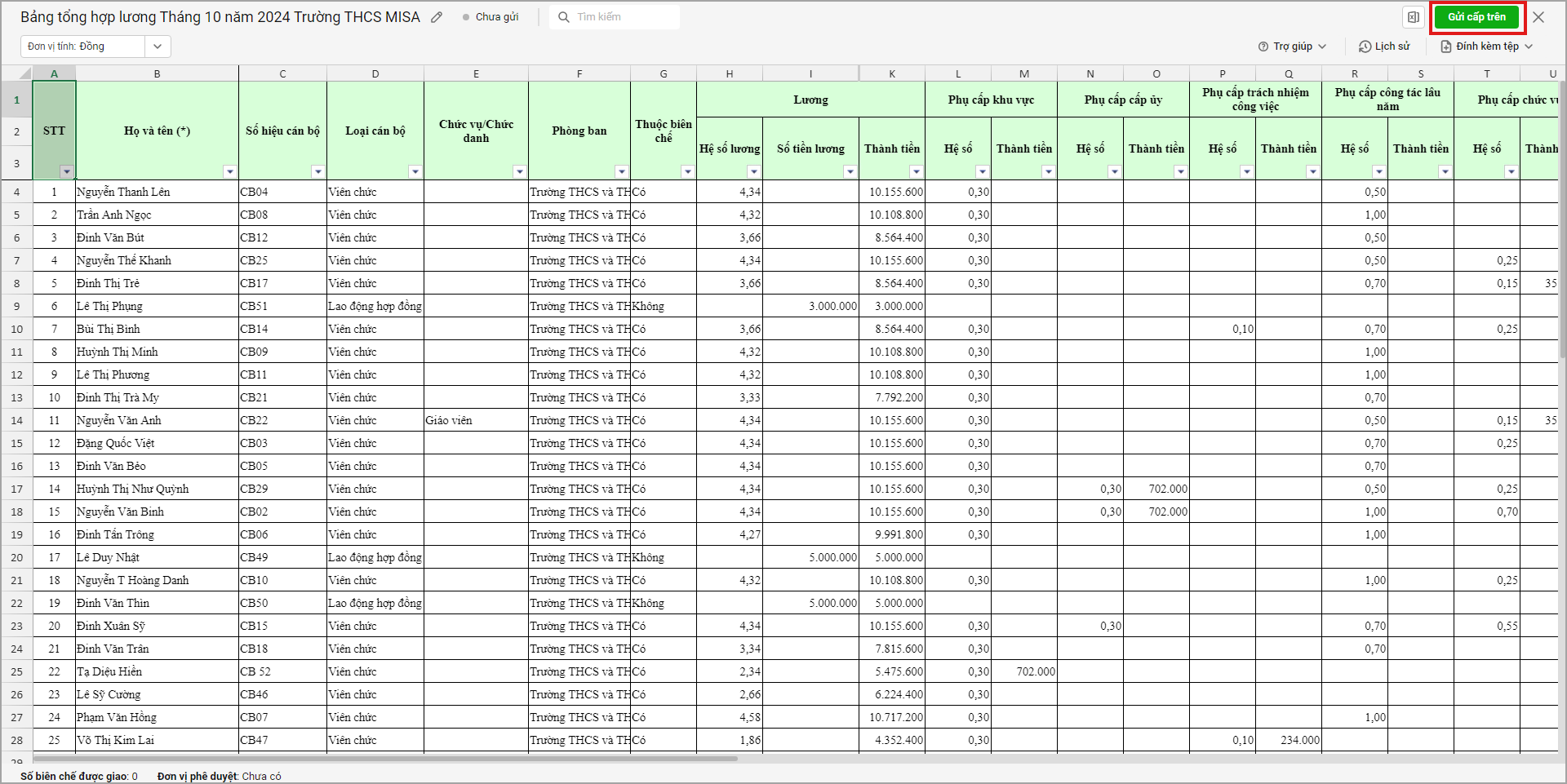Expand the Họ và tên column filter
This screenshot has width=1567, height=784.
coord(229,171)
